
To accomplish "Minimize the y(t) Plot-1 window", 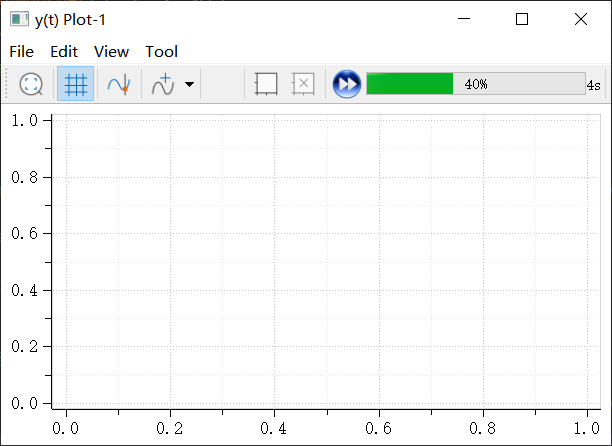I will (462, 19).
